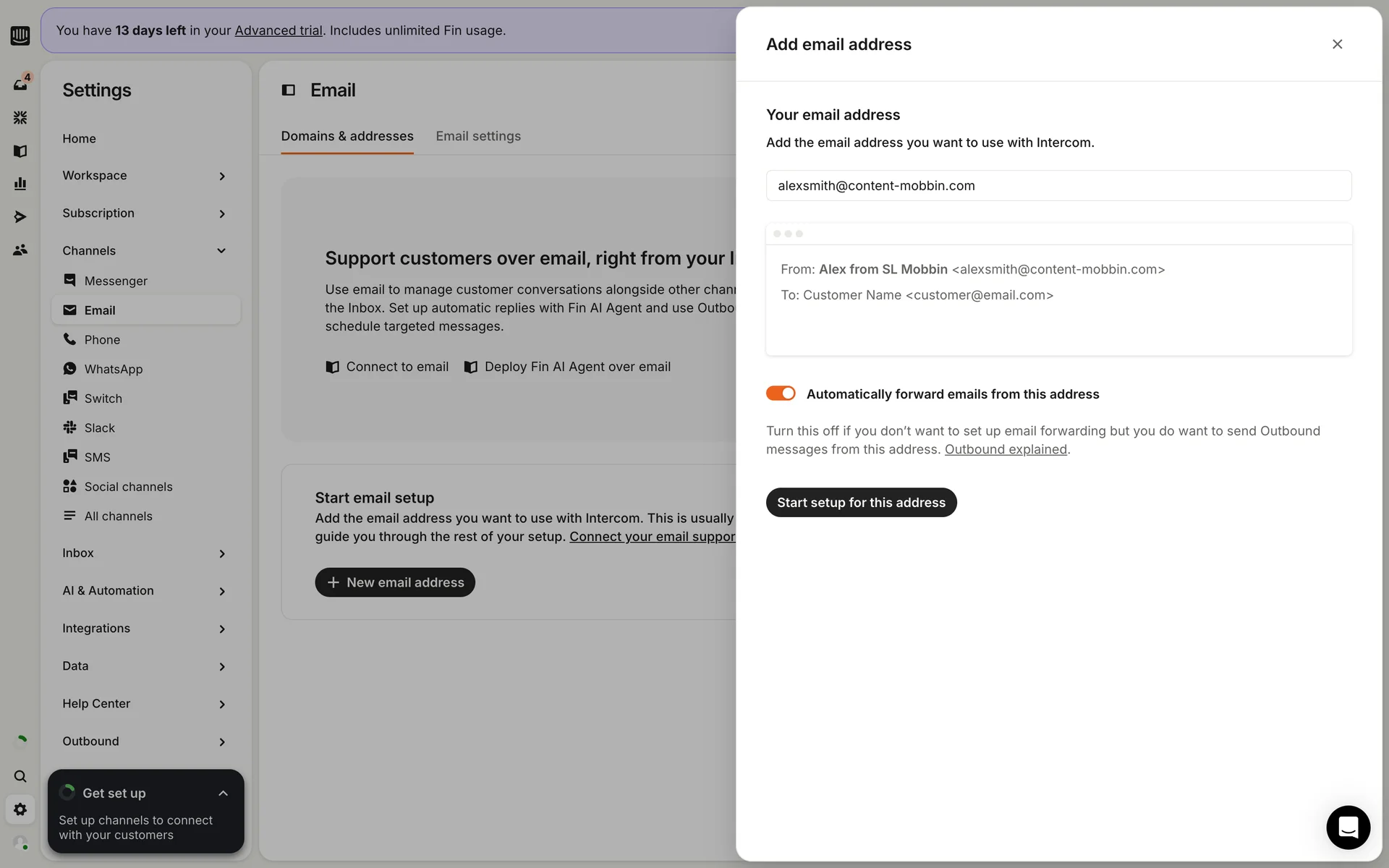Image resolution: width=1389 pixels, height=868 pixels.
Task: Open the Reports bar chart icon
Action: click(x=20, y=184)
